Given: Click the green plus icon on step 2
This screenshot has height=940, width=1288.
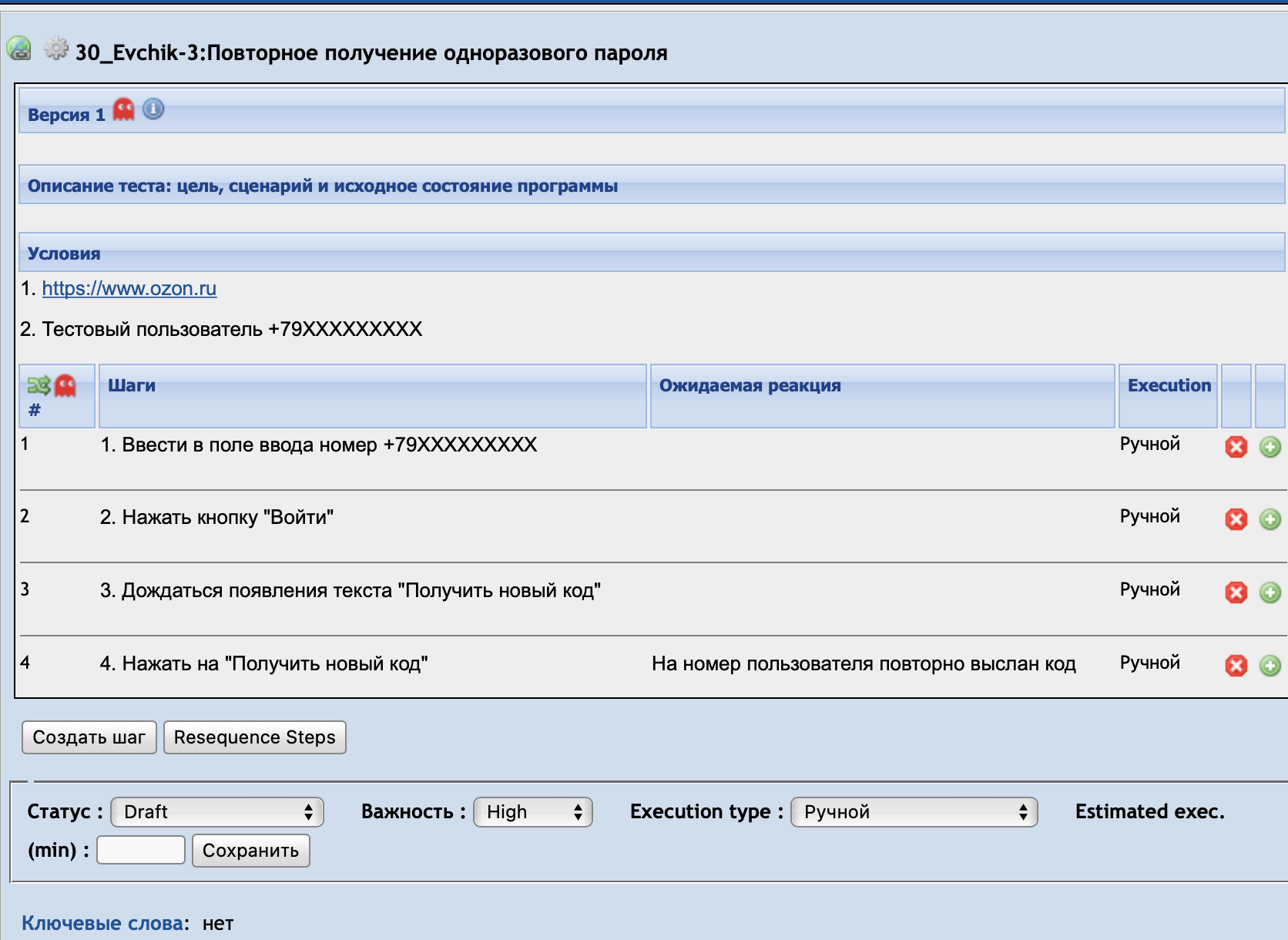Looking at the screenshot, I should [1271, 519].
